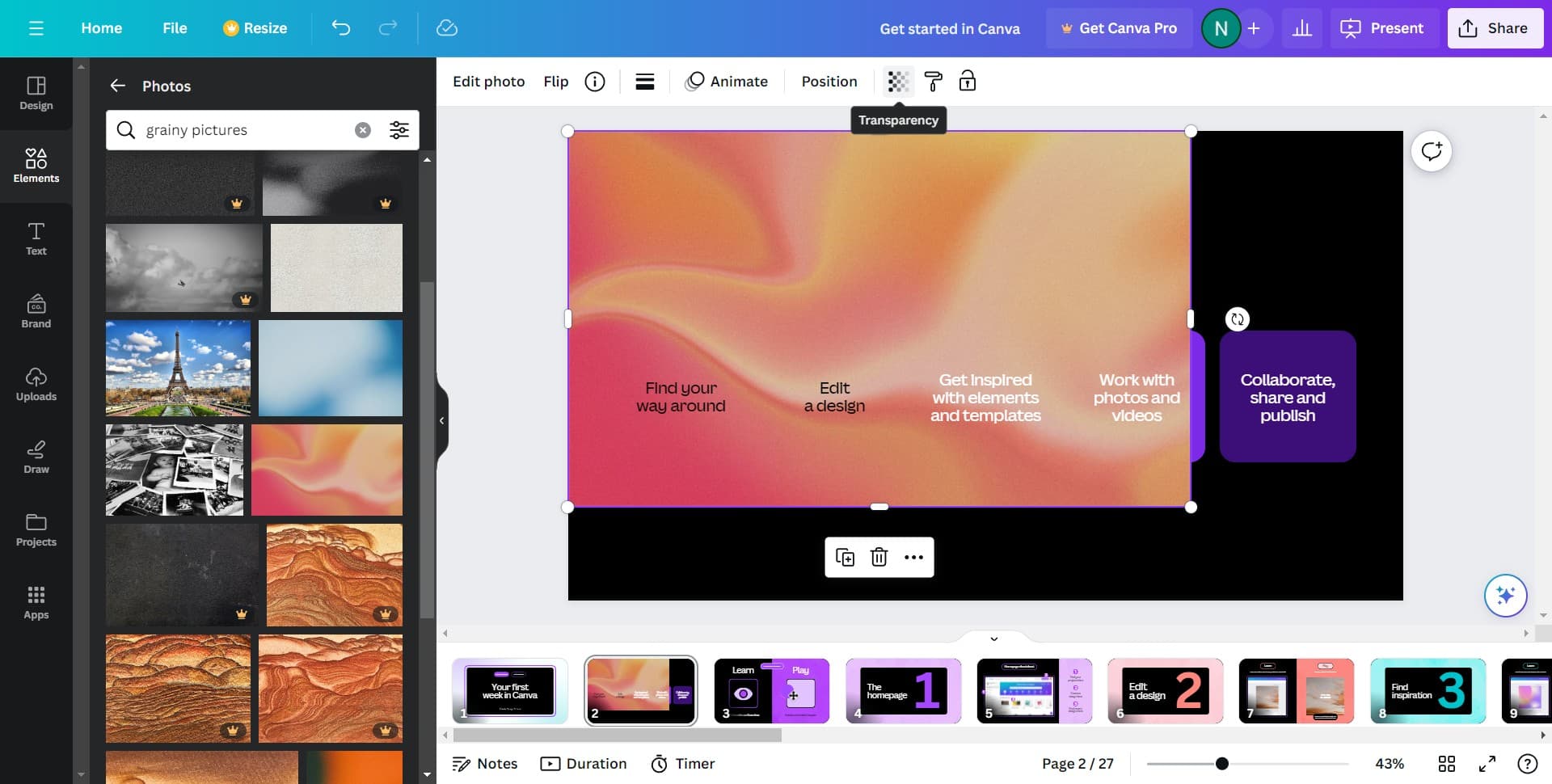Hide the side panel with collapse handle

point(441,420)
